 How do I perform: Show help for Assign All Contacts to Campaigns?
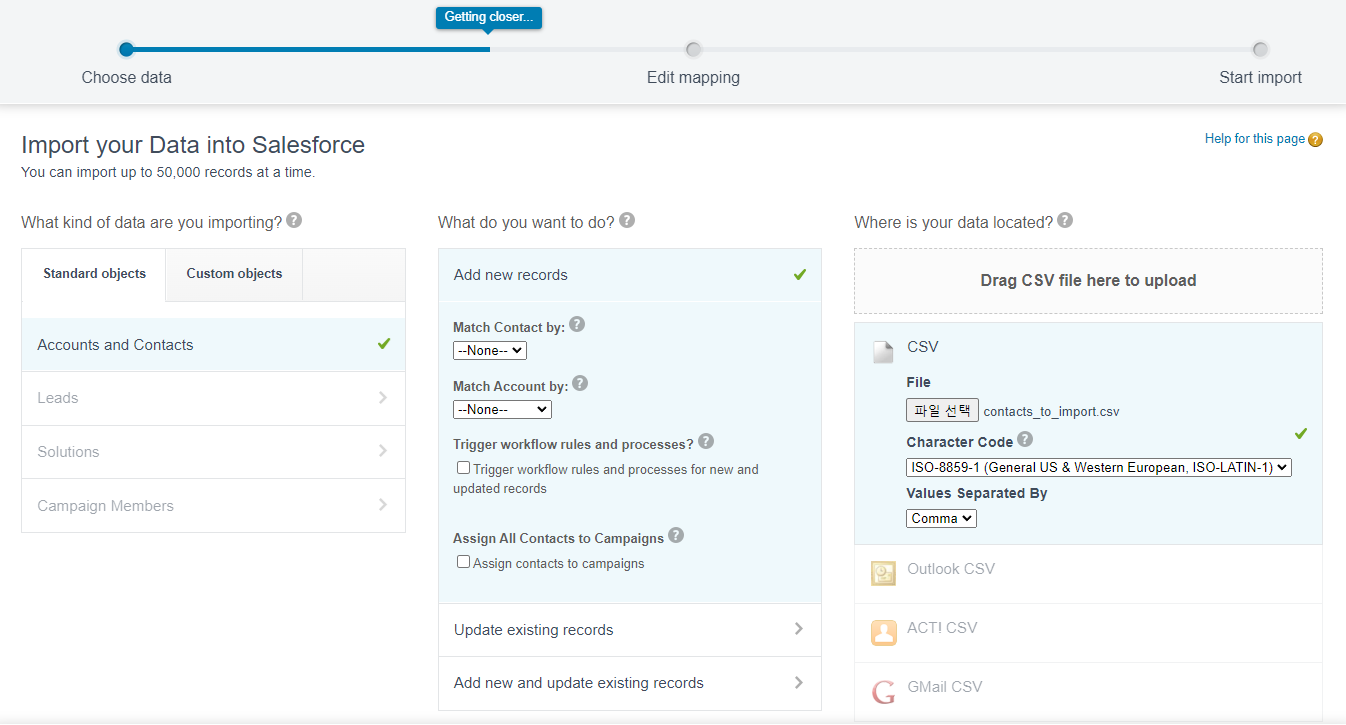(676, 535)
